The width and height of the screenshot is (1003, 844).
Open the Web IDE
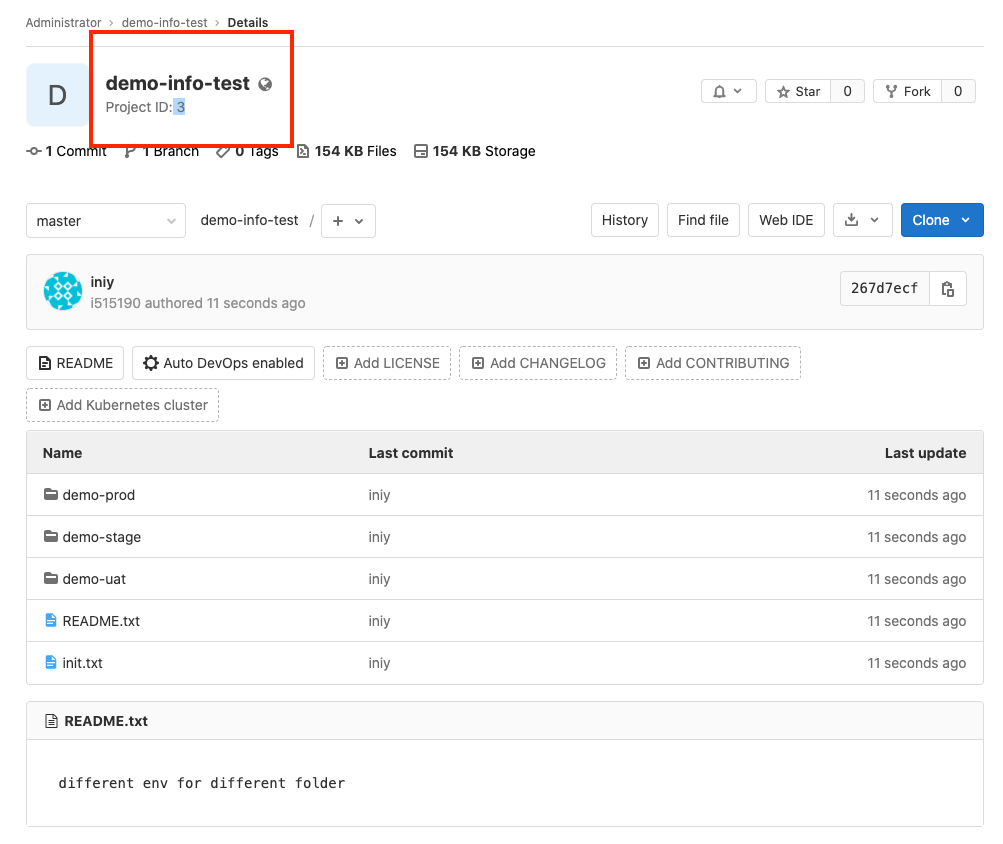coord(786,220)
